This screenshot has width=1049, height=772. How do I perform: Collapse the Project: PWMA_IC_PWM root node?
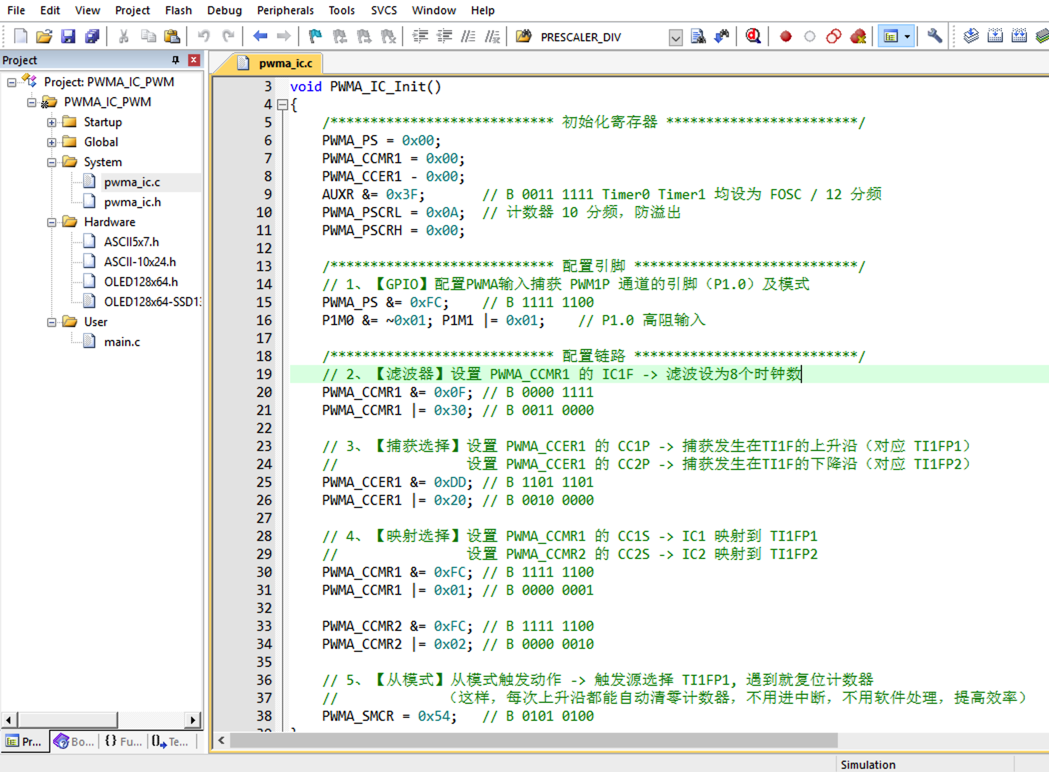(12, 82)
